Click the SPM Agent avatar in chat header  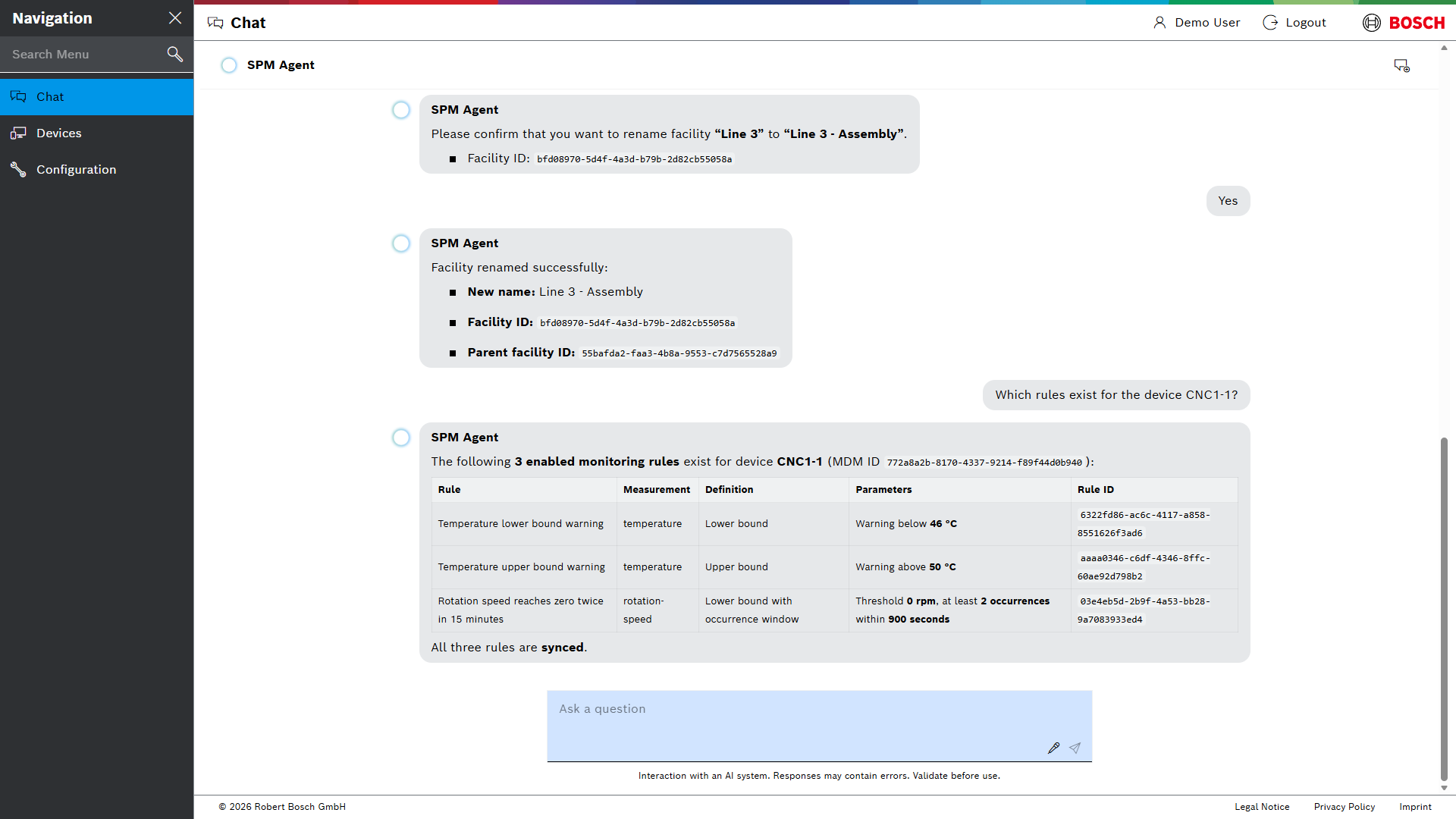click(x=229, y=65)
